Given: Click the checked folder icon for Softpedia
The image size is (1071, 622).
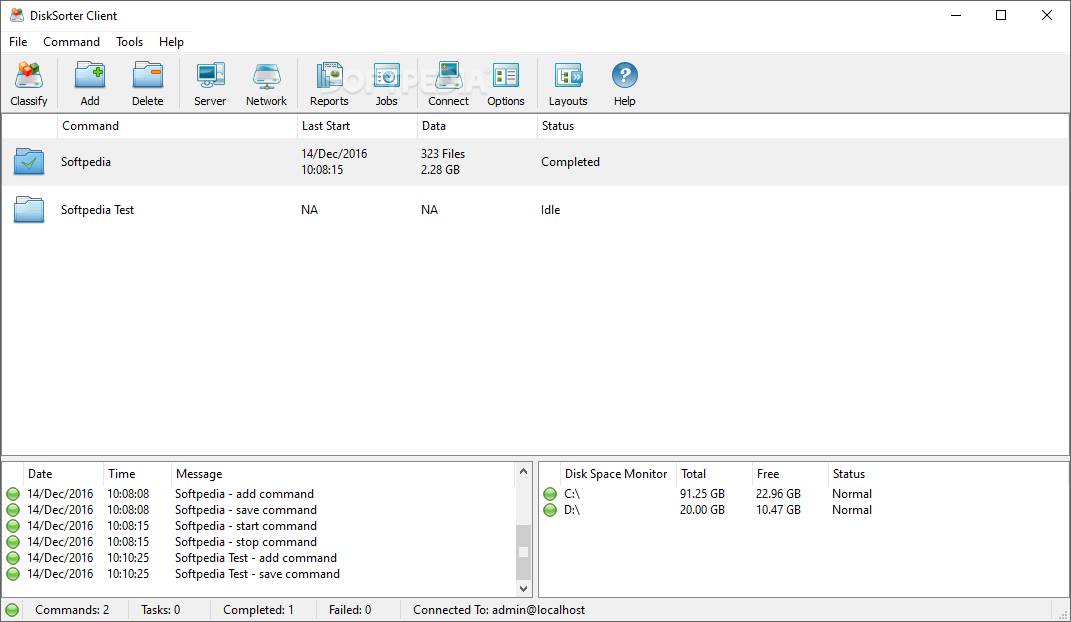Looking at the screenshot, I should (x=29, y=162).
